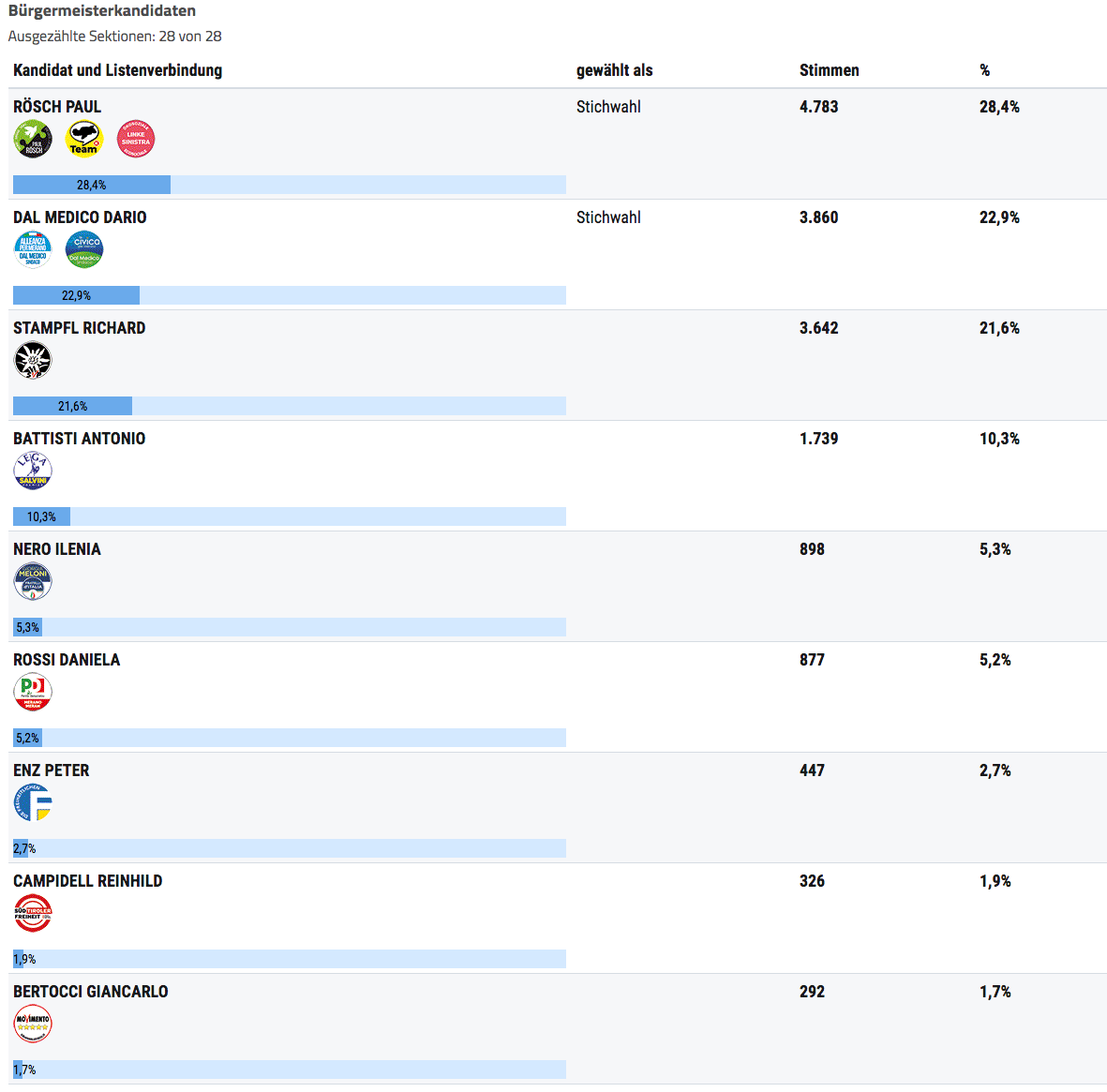Viewport: 1107px width, 1092px height.
Task: Click the Lega Salvini party logo
Action: [x=33, y=471]
